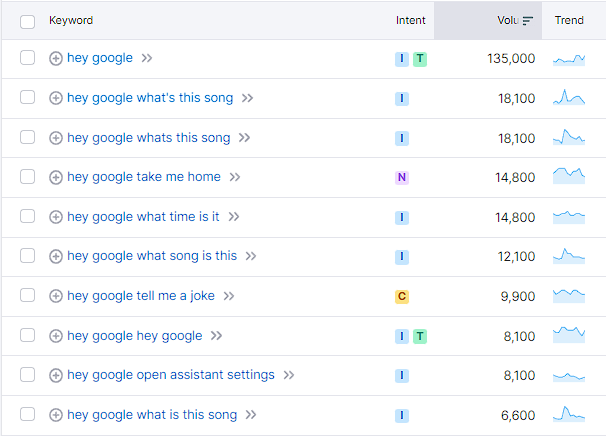
Task: Click 'I' badge for 'open assistant settings' row
Action: (x=402, y=376)
